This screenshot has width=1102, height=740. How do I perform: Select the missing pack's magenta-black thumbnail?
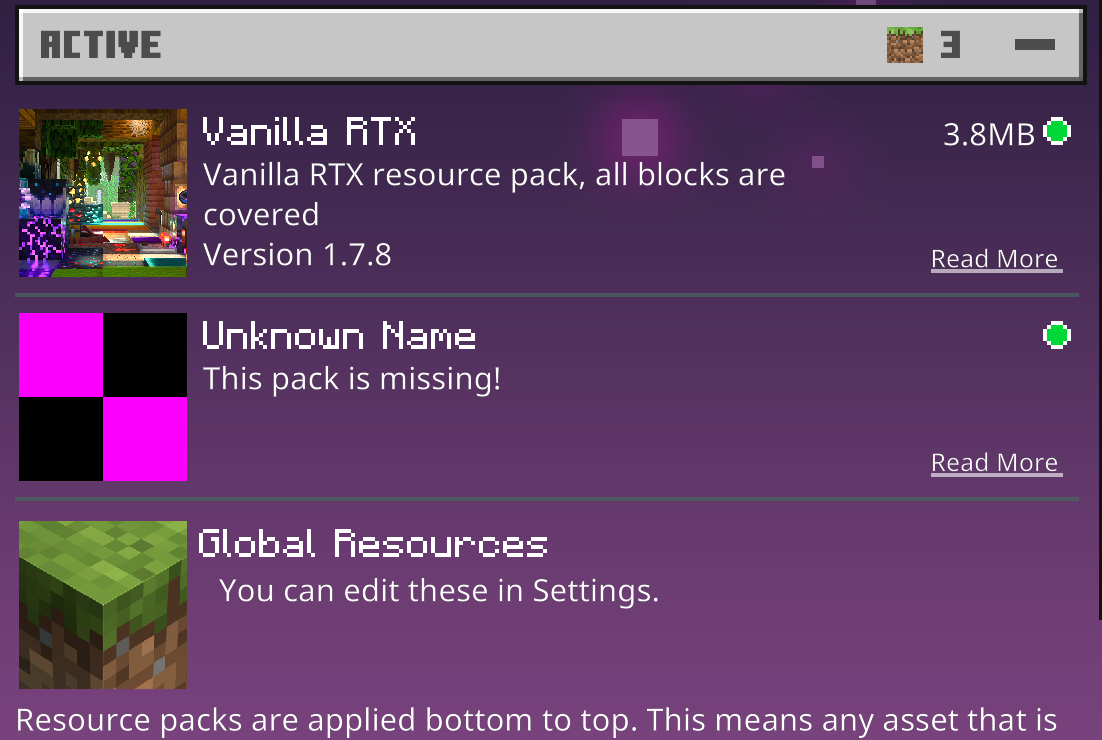(103, 397)
